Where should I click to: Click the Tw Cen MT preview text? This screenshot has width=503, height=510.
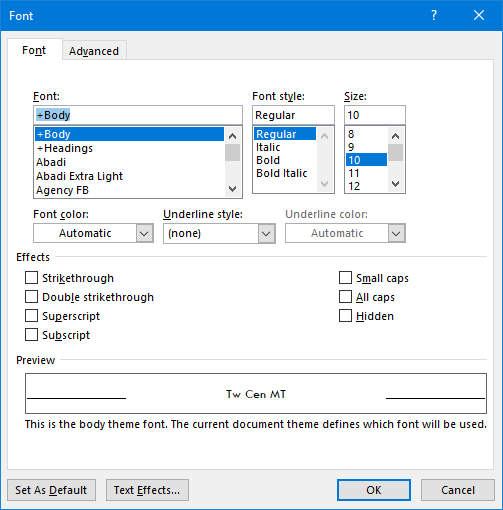pyautogui.click(x=256, y=394)
